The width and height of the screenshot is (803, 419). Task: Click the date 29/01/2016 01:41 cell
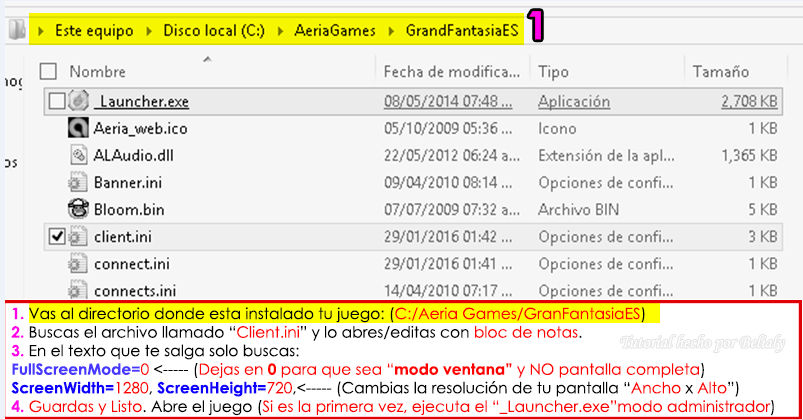tap(448, 264)
